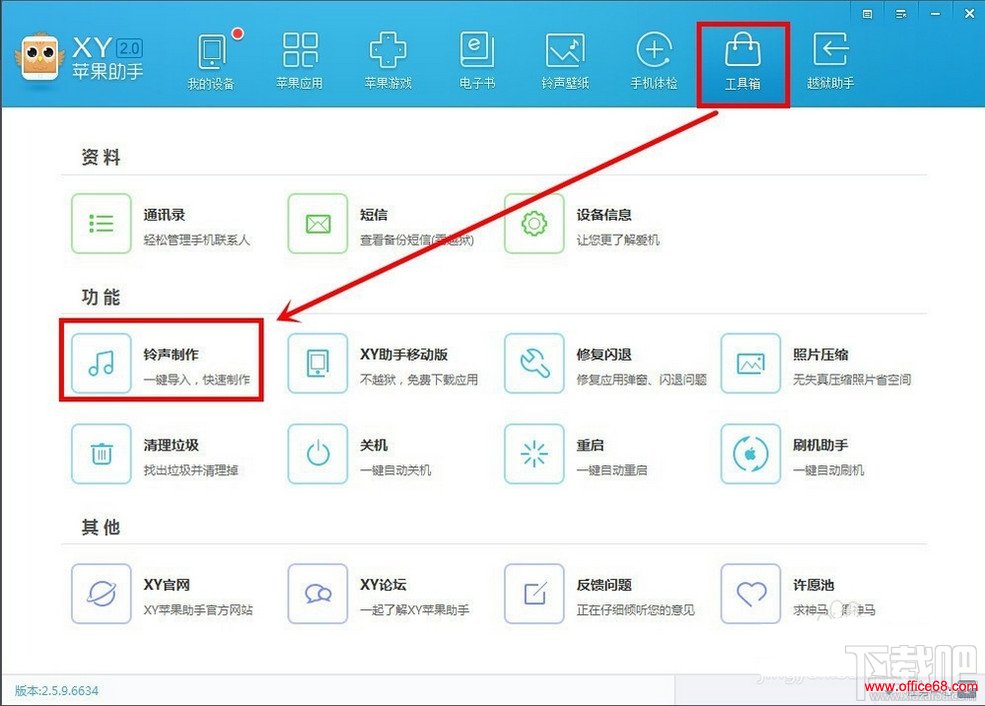Click the version text 版本:2.5.9.6634
Screen dimensions: 985x706
click(57, 691)
